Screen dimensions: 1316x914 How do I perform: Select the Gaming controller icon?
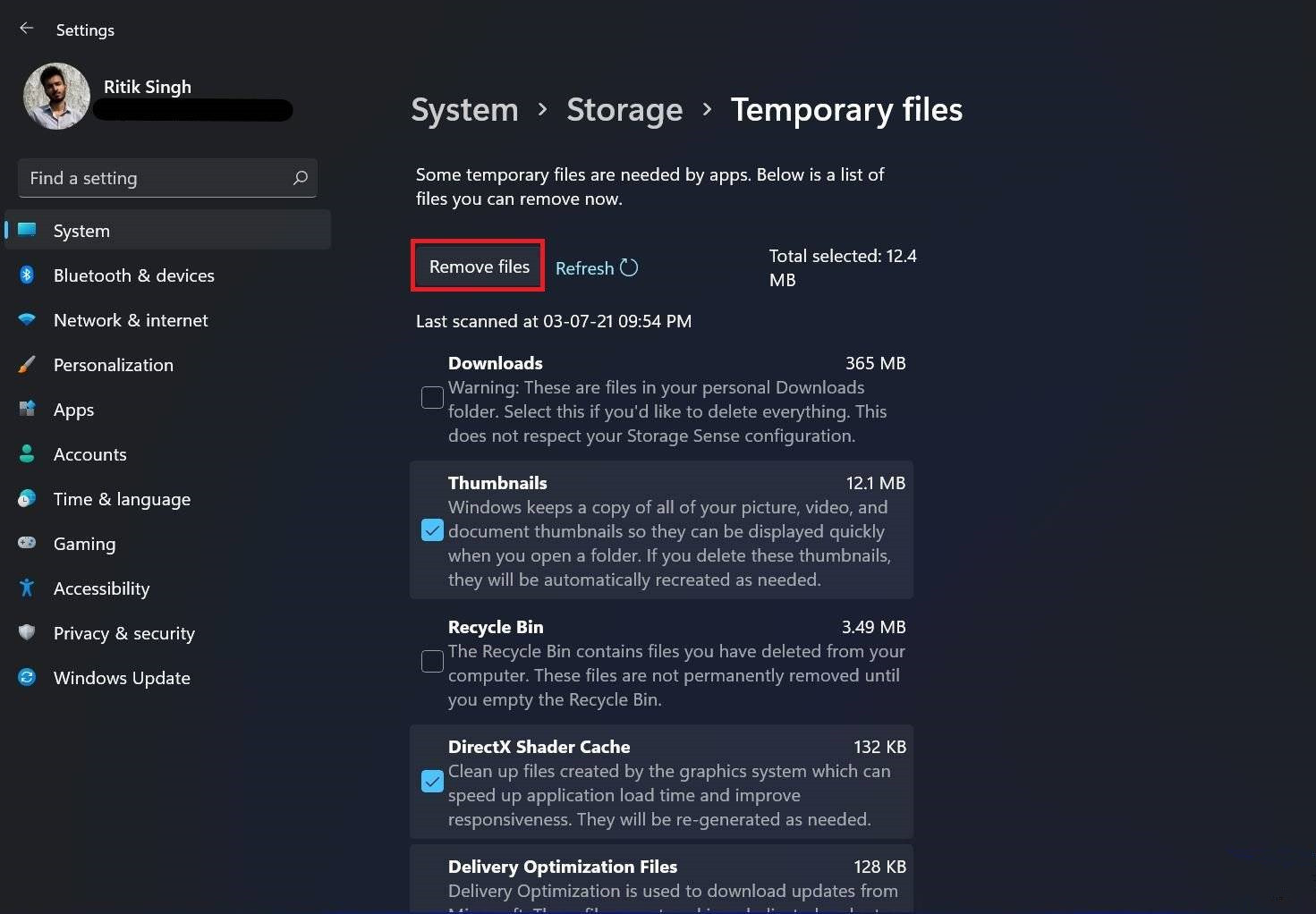click(27, 544)
